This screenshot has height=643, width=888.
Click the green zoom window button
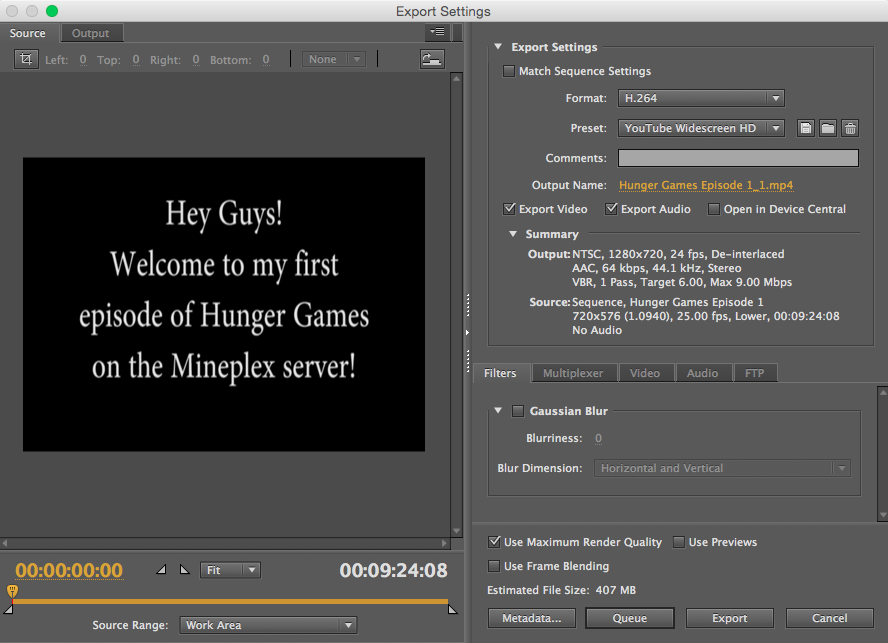click(52, 11)
